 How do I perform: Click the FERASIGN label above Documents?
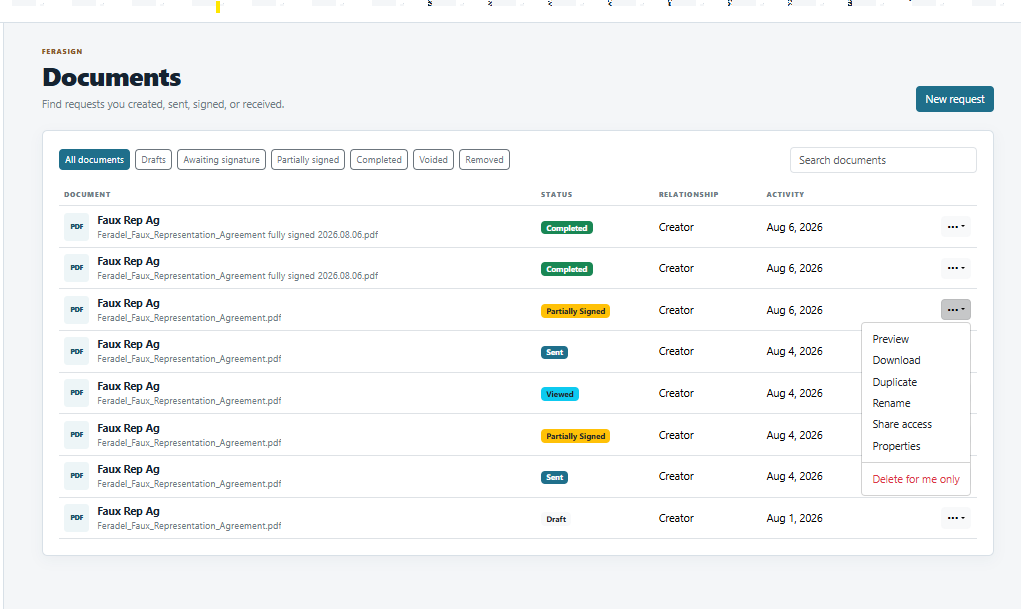click(62, 51)
